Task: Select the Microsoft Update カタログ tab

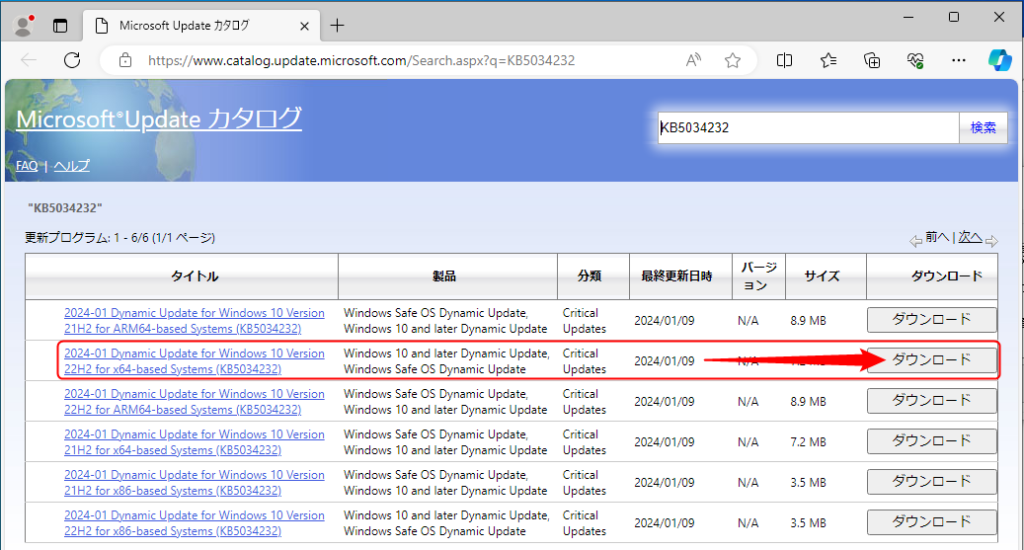Action: (201, 26)
